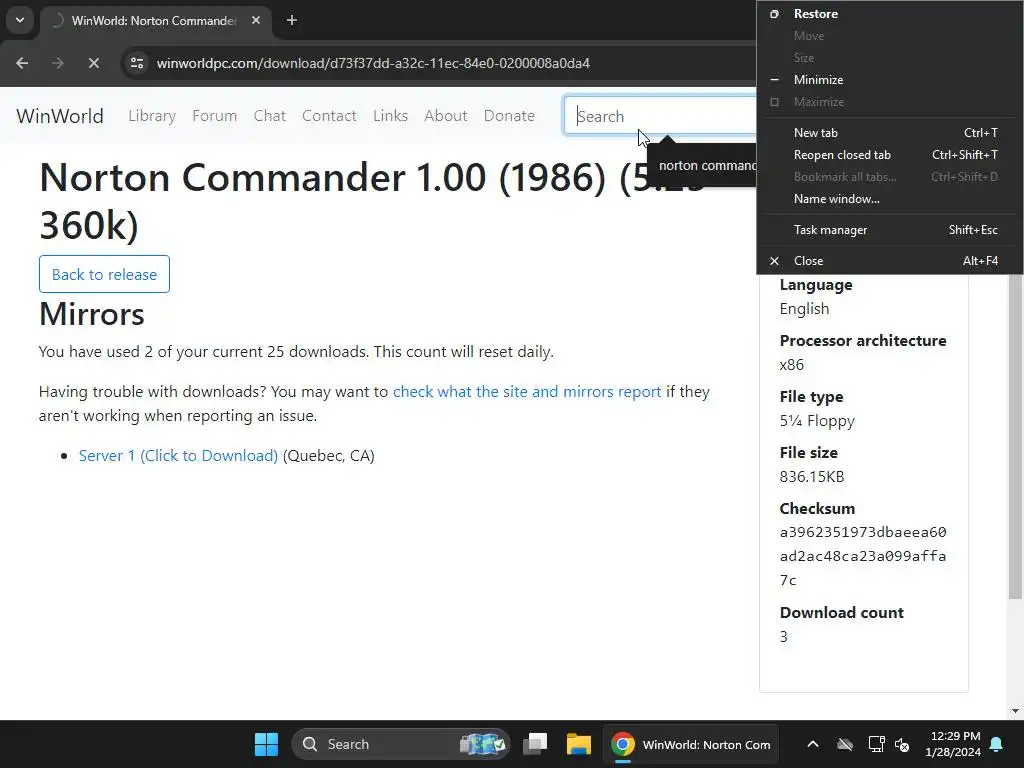
Task: Go back using the browser back arrow
Action: coord(22,63)
